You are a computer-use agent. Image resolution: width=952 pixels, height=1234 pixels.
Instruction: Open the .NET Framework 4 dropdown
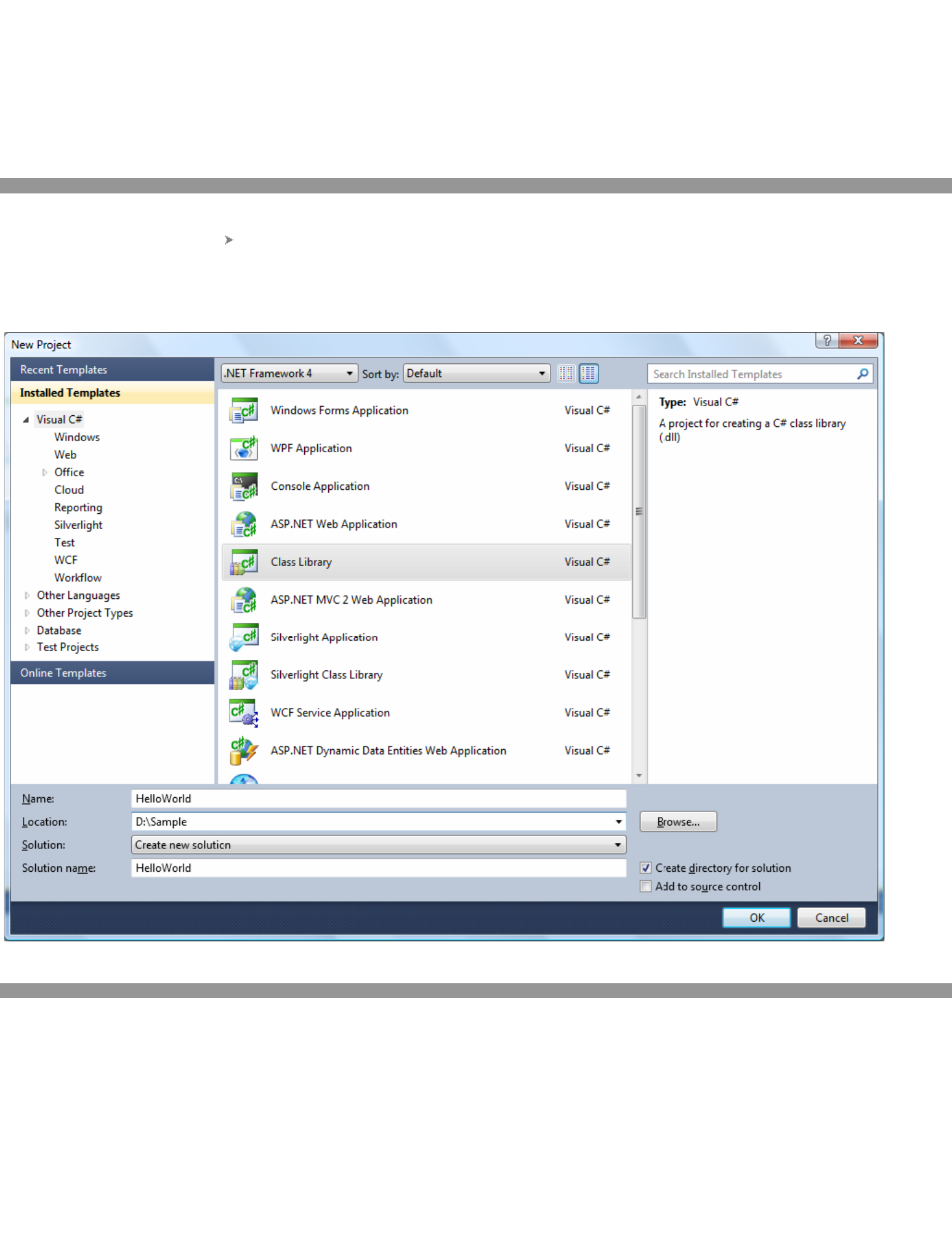pos(289,373)
